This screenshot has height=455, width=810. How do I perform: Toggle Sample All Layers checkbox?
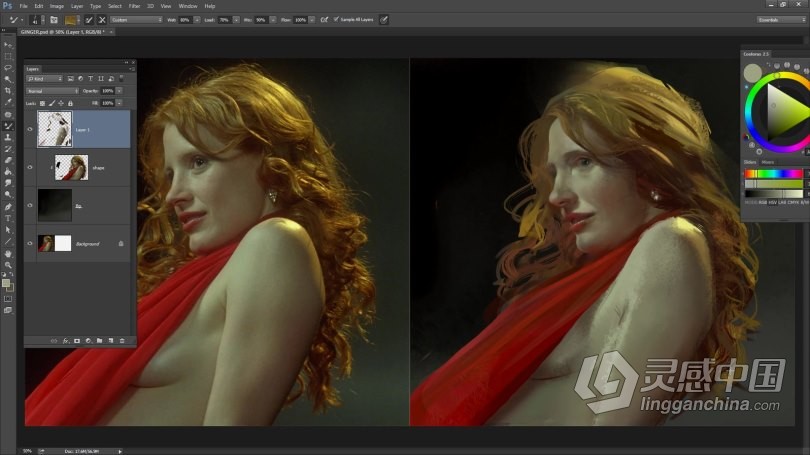(336, 20)
